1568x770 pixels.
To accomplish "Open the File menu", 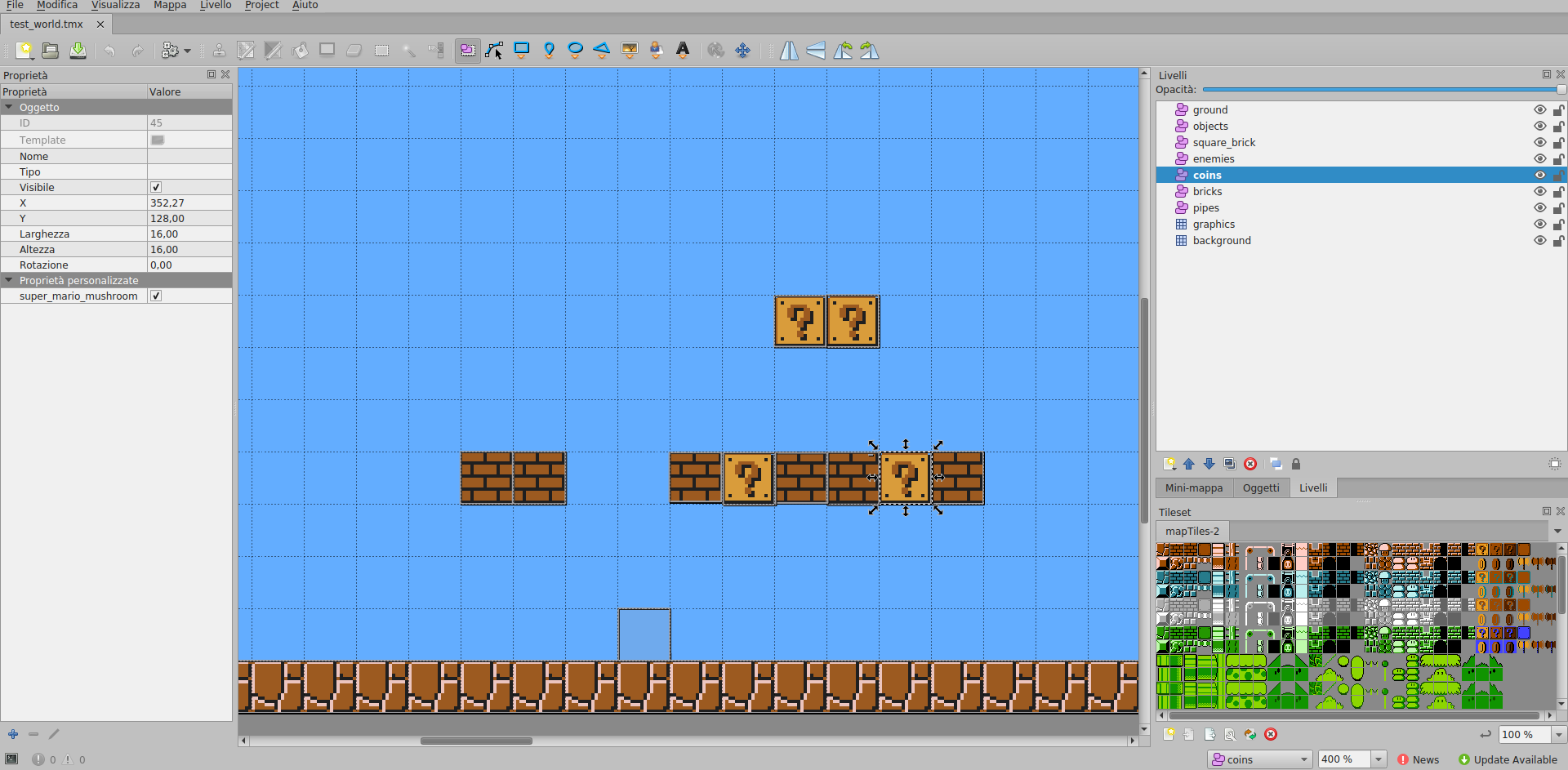I will coord(15,5).
